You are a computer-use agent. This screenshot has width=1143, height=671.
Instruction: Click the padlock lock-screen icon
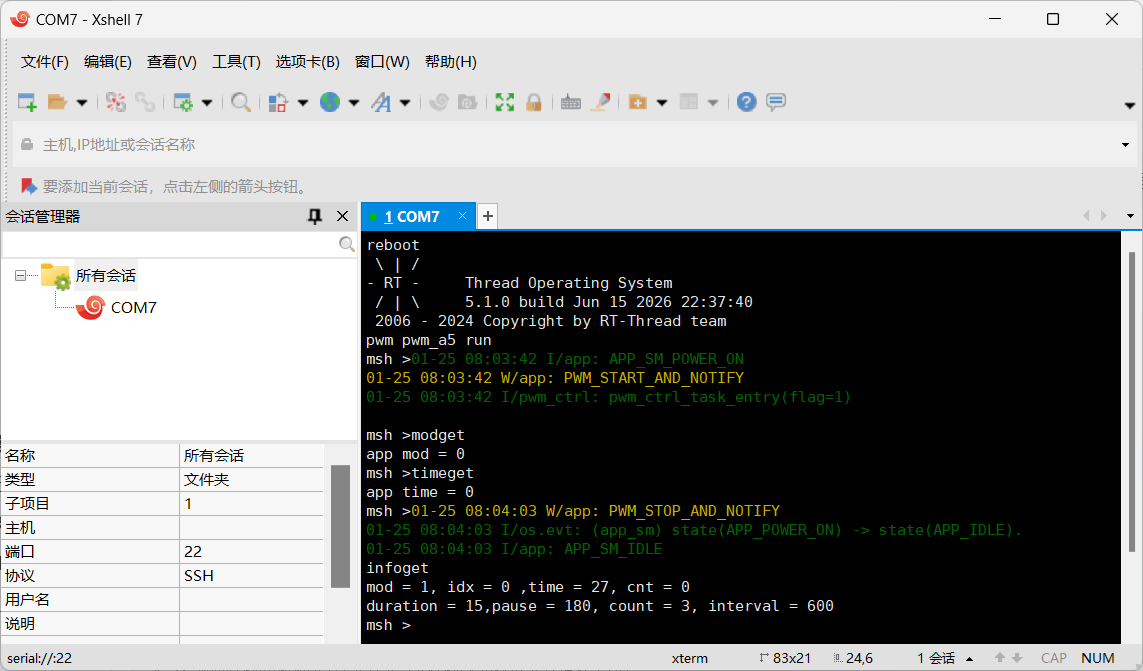click(x=534, y=102)
